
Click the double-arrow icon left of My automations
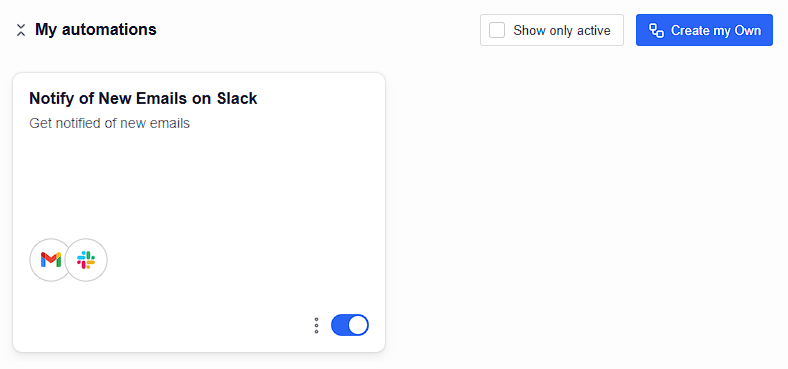[21, 30]
